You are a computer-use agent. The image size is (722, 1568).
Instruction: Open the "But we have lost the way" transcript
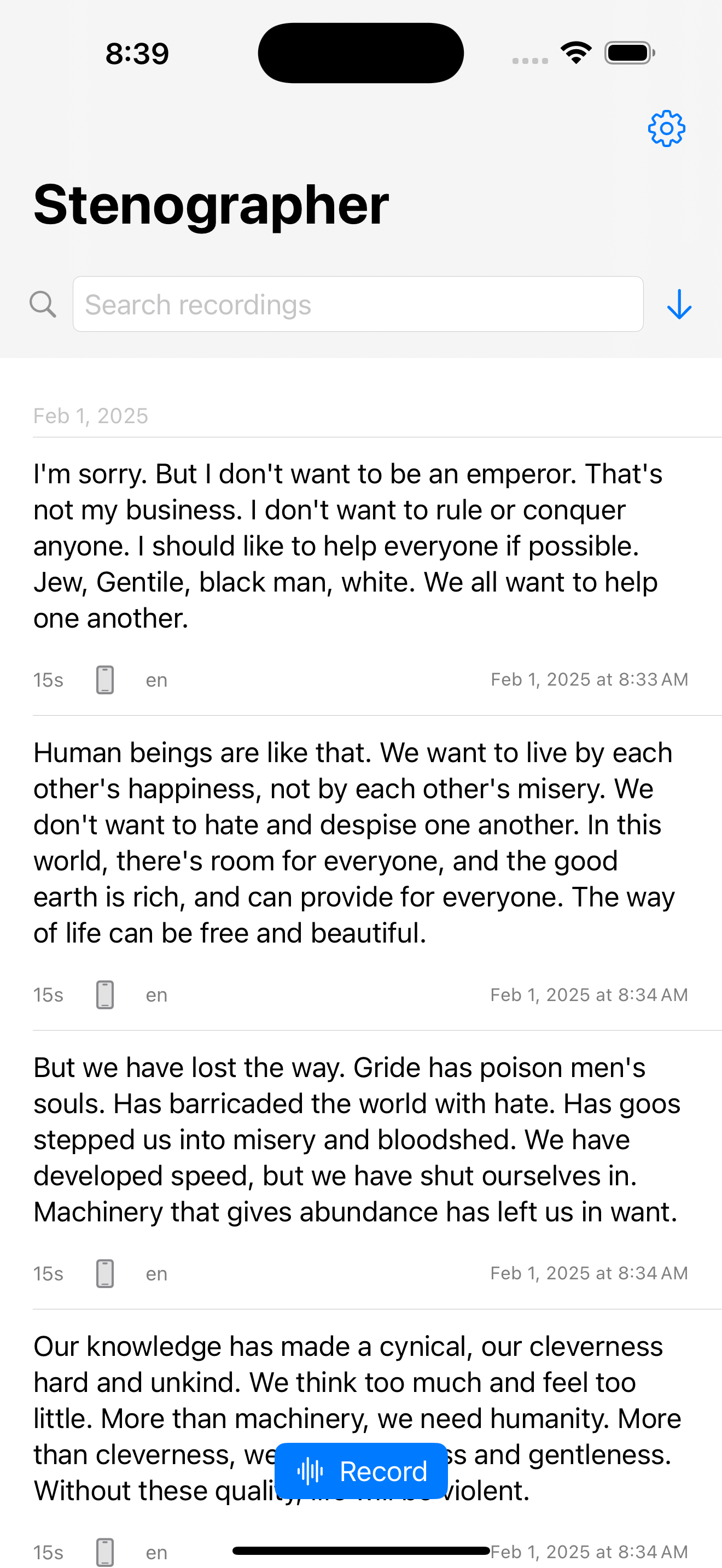[356, 1139]
